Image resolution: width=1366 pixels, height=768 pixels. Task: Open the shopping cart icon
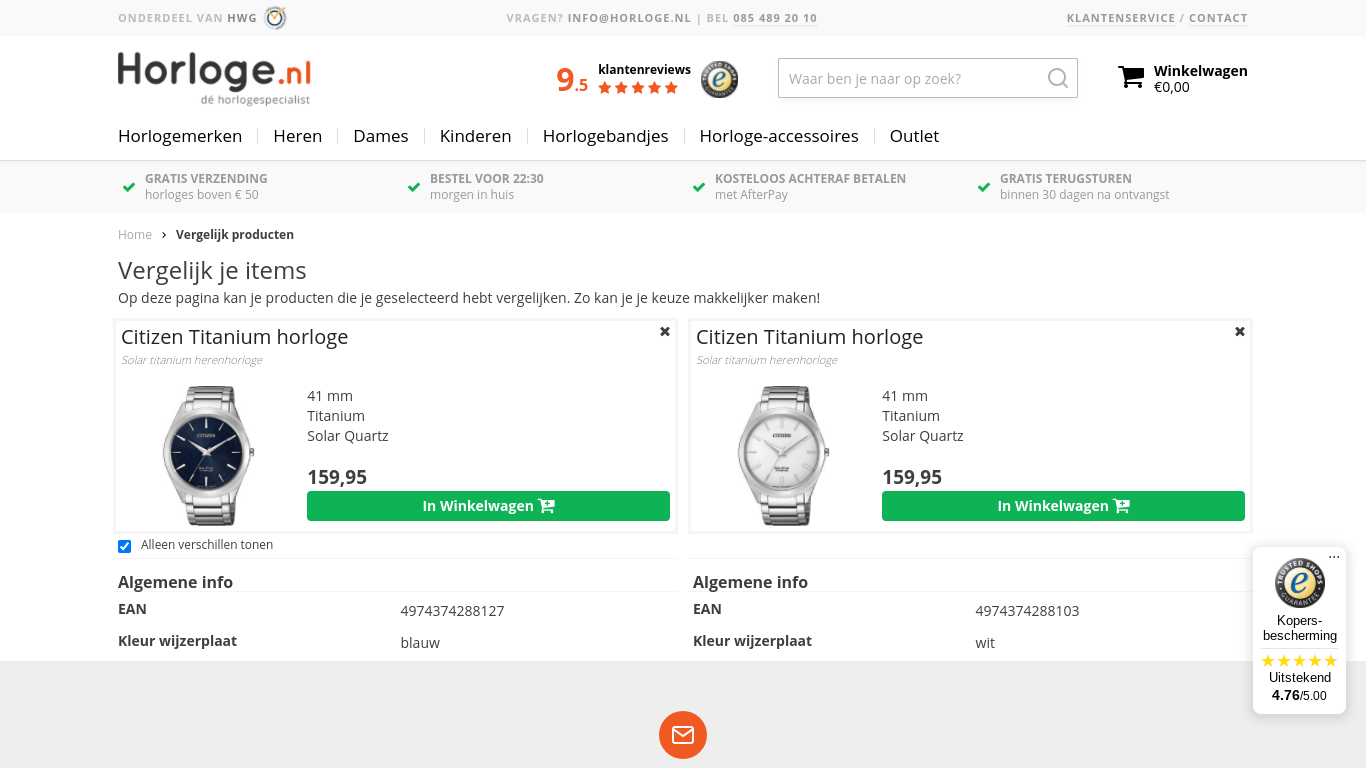click(x=1131, y=78)
